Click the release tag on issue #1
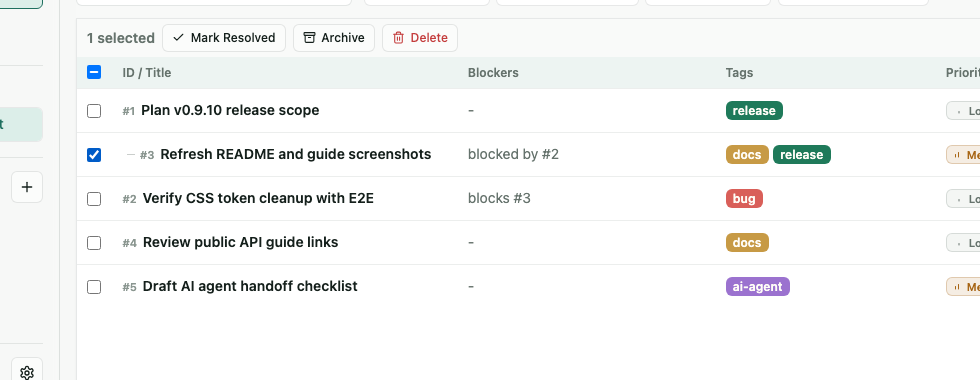This screenshot has height=380, width=980. point(754,111)
